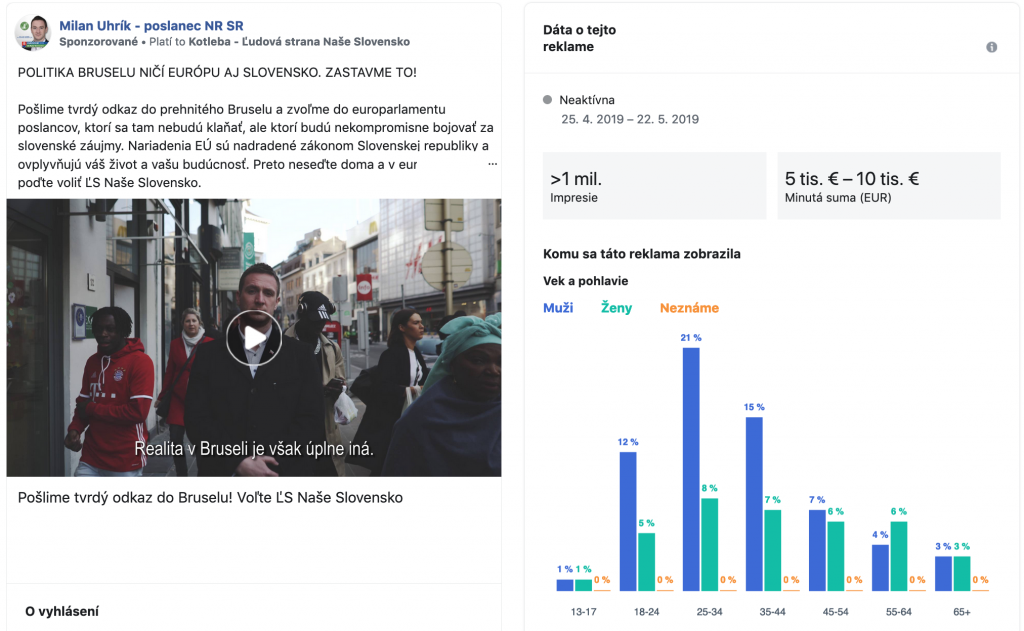
Task: Click the 55-64 age axis label
Action: tap(899, 612)
